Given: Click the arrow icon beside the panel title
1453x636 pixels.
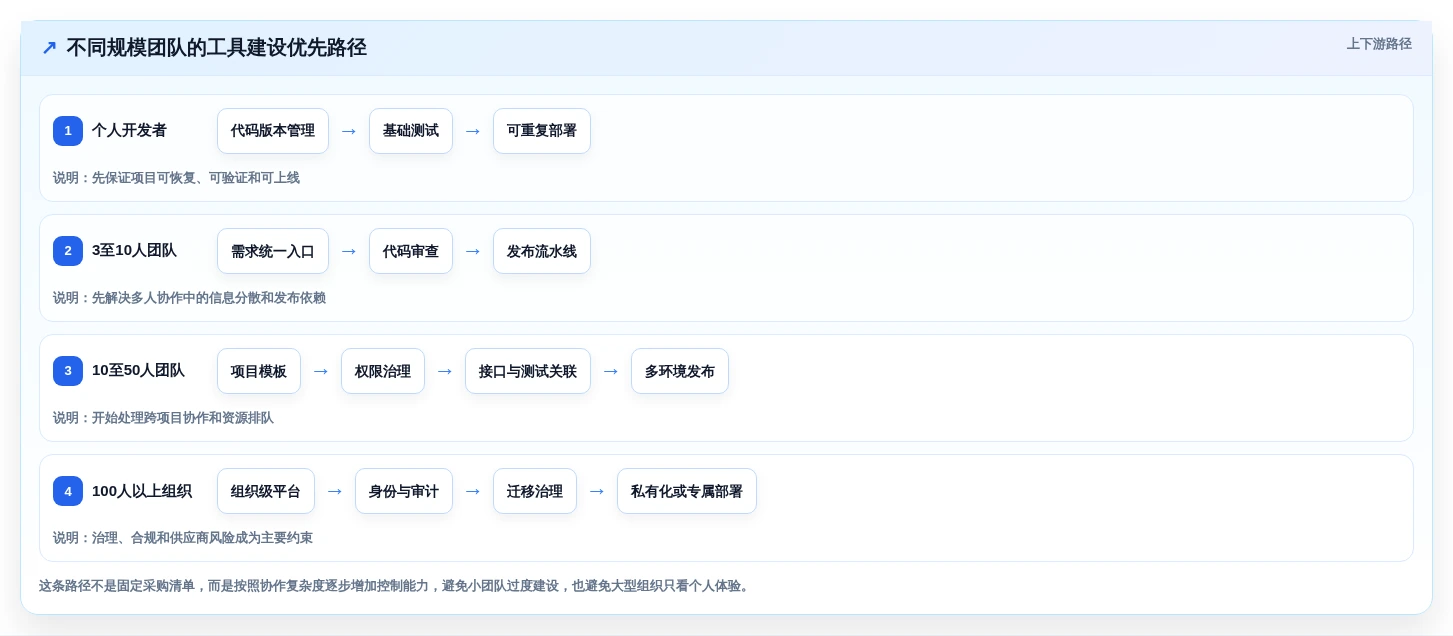Looking at the screenshot, I should click(x=49, y=48).
